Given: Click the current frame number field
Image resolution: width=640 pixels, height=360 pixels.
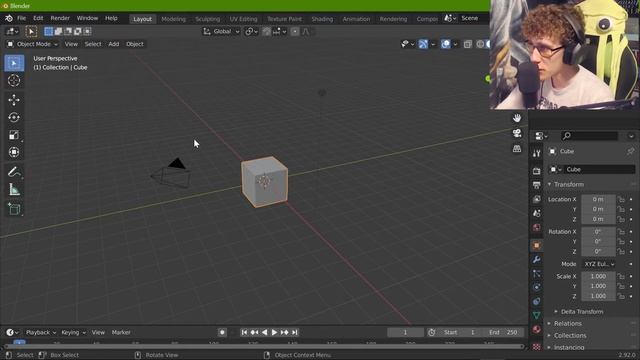Looking at the screenshot, I should point(405,333).
